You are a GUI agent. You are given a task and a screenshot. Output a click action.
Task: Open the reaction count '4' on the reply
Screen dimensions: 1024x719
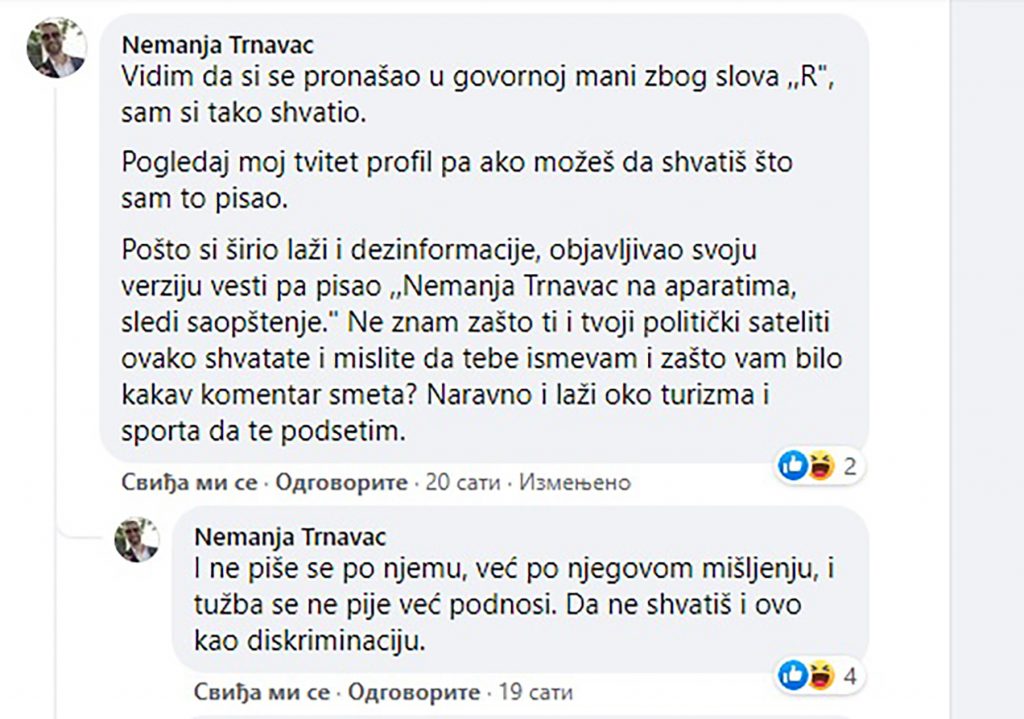[849, 676]
